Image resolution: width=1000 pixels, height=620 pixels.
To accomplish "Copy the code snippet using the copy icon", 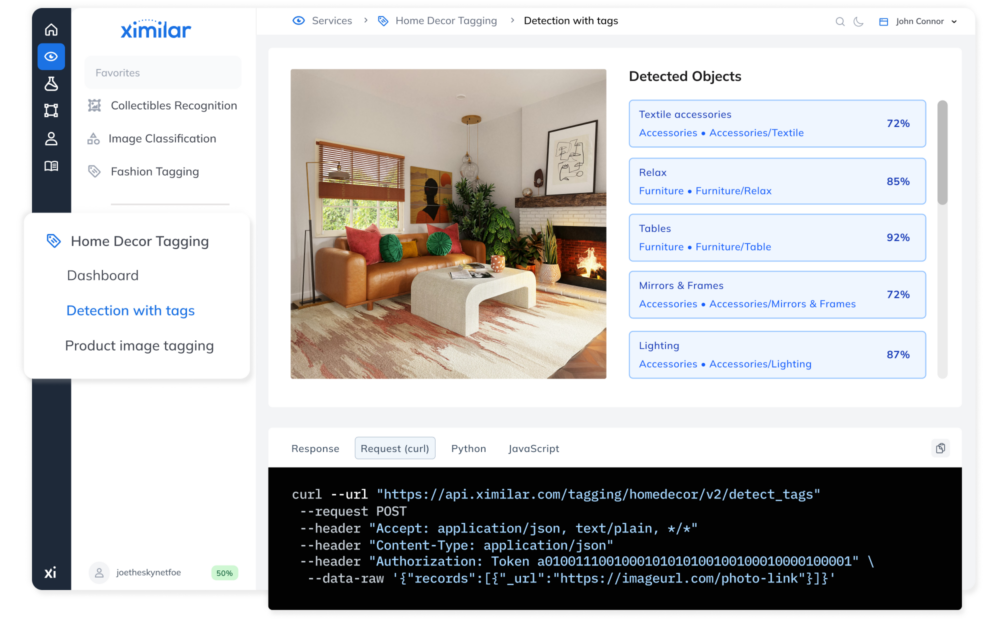I will (940, 448).
